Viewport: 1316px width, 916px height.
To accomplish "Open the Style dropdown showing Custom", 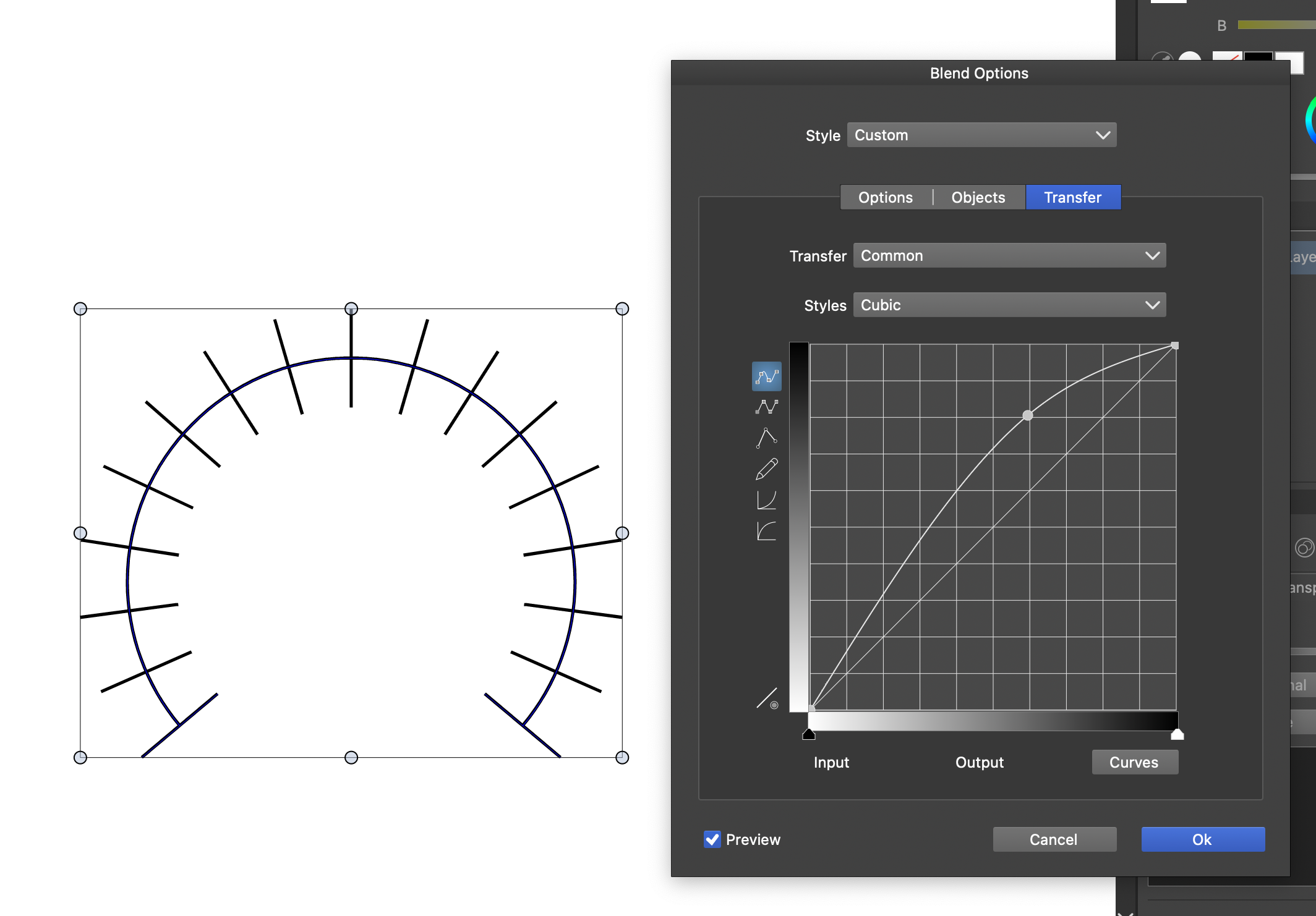I will (x=981, y=135).
